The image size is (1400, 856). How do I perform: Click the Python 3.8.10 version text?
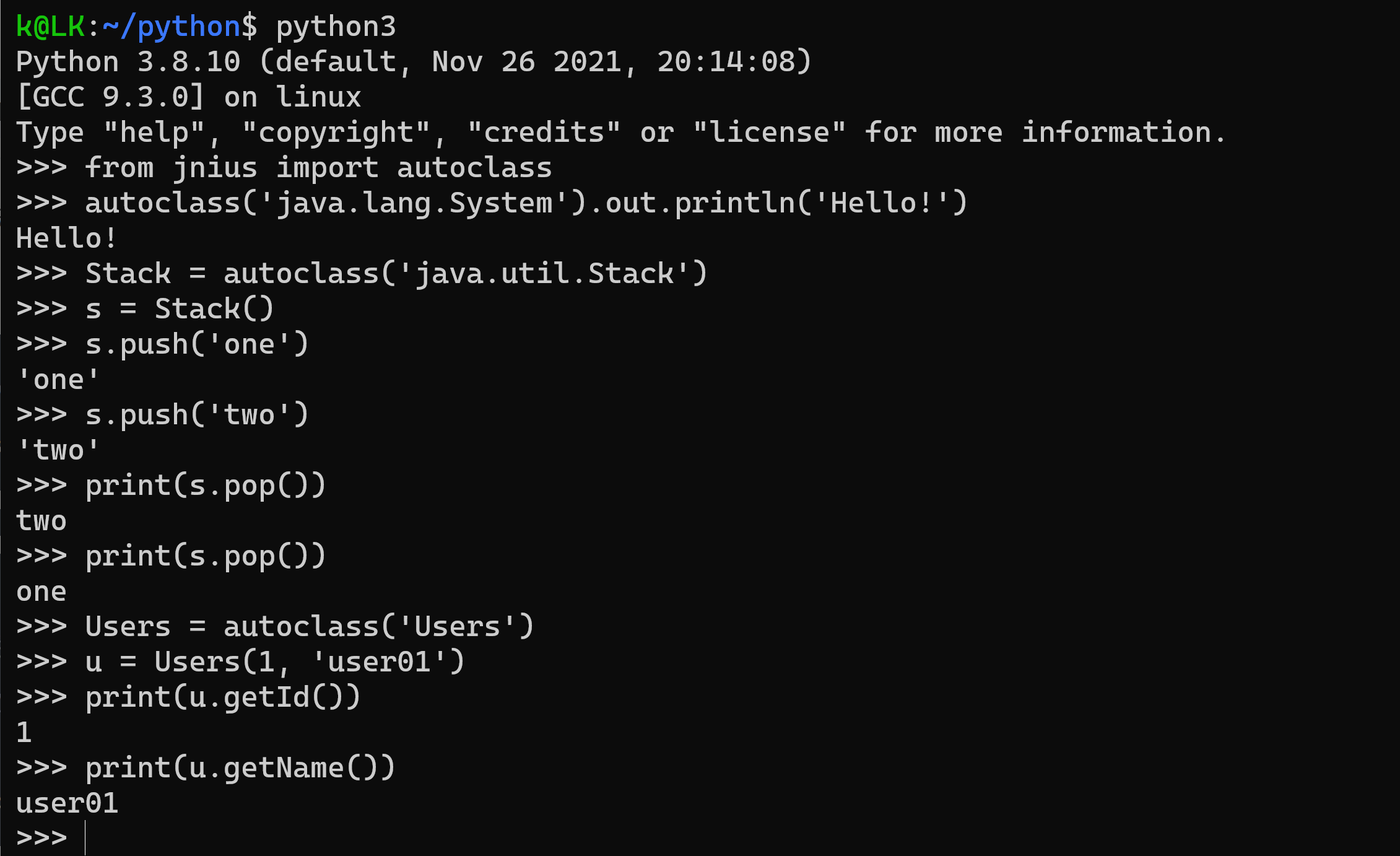click(128, 62)
